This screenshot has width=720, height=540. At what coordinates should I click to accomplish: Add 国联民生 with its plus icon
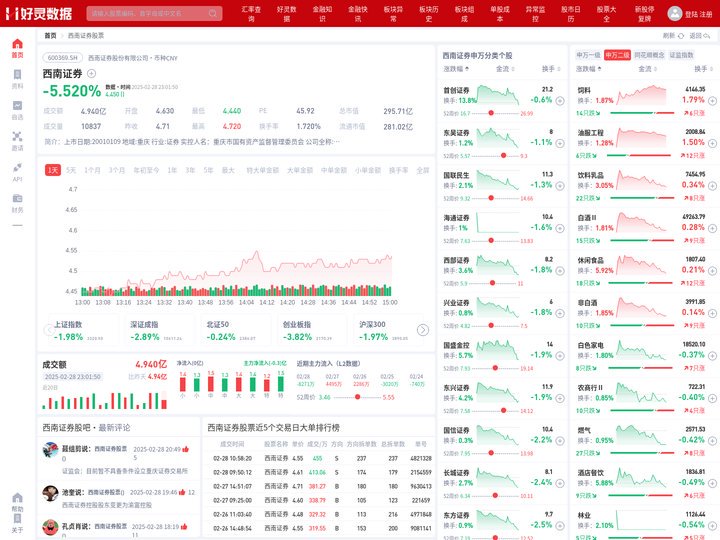560,186
